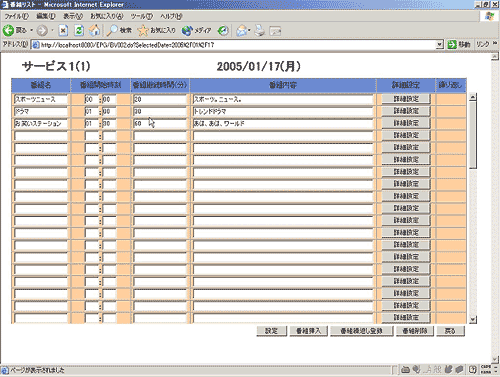Click the start hour field in the ドラマ row
This screenshot has height=377, width=500.
91,111
